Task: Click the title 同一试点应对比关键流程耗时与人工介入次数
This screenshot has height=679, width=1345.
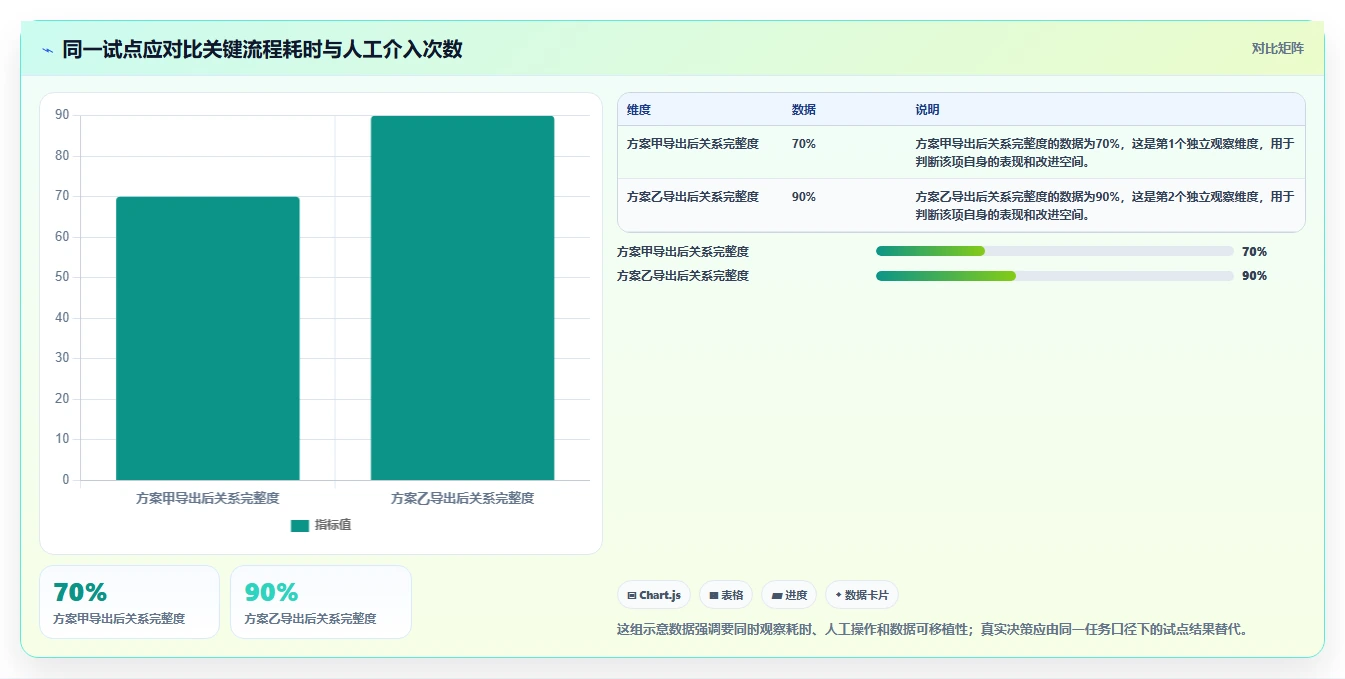Action: pos(262,50)
